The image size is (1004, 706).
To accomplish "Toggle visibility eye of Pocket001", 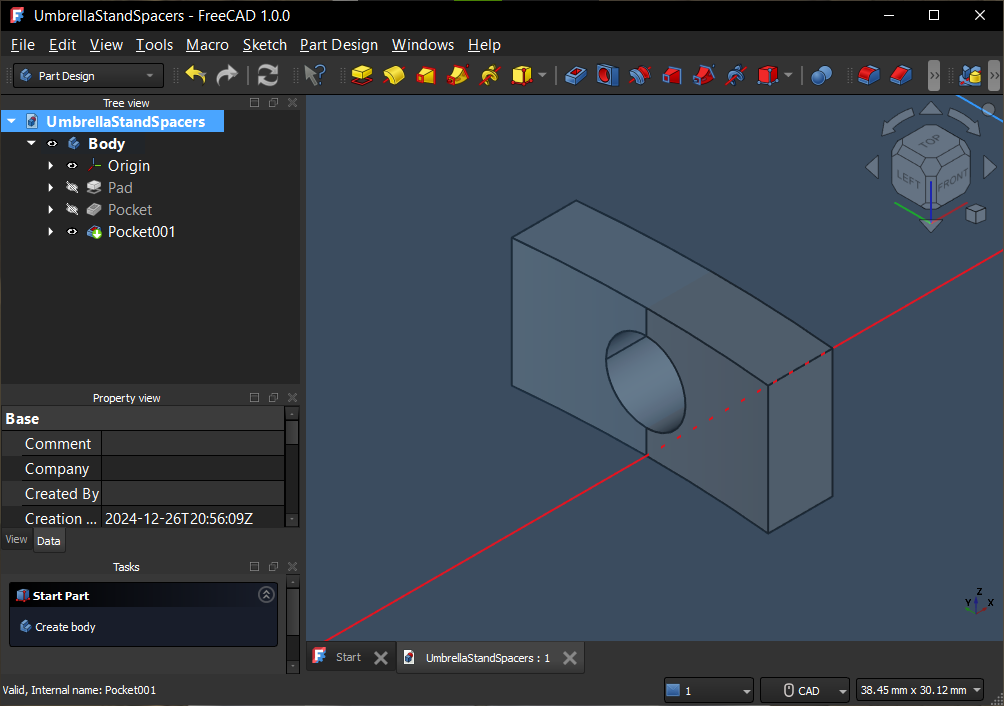I will click(x=72, y=232).
